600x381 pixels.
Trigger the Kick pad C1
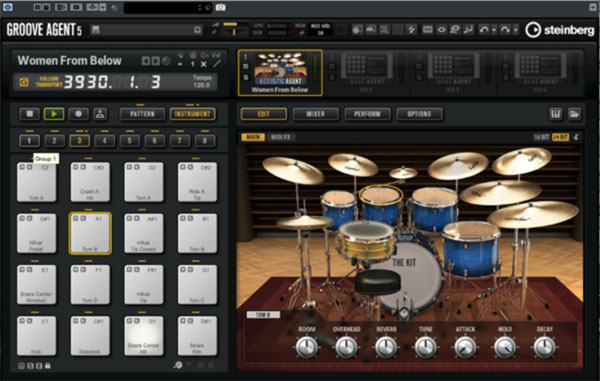(x=36, y=336)
